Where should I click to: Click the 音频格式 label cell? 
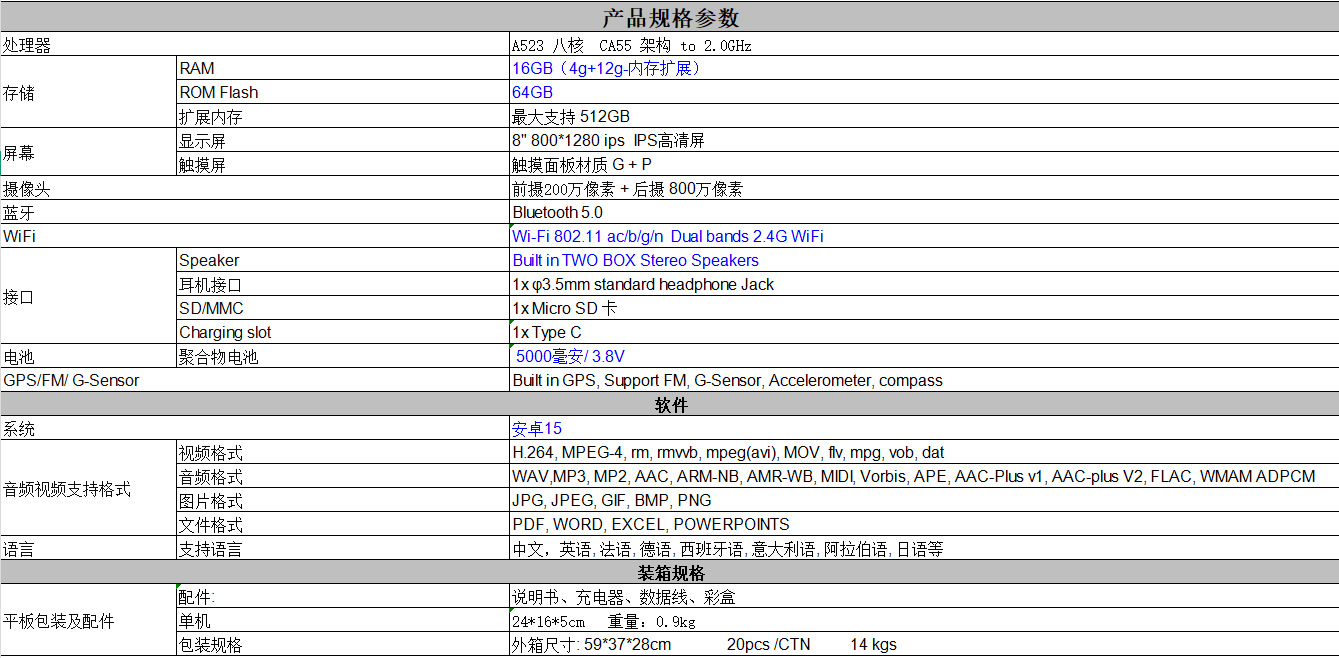[x=343, y=477]
